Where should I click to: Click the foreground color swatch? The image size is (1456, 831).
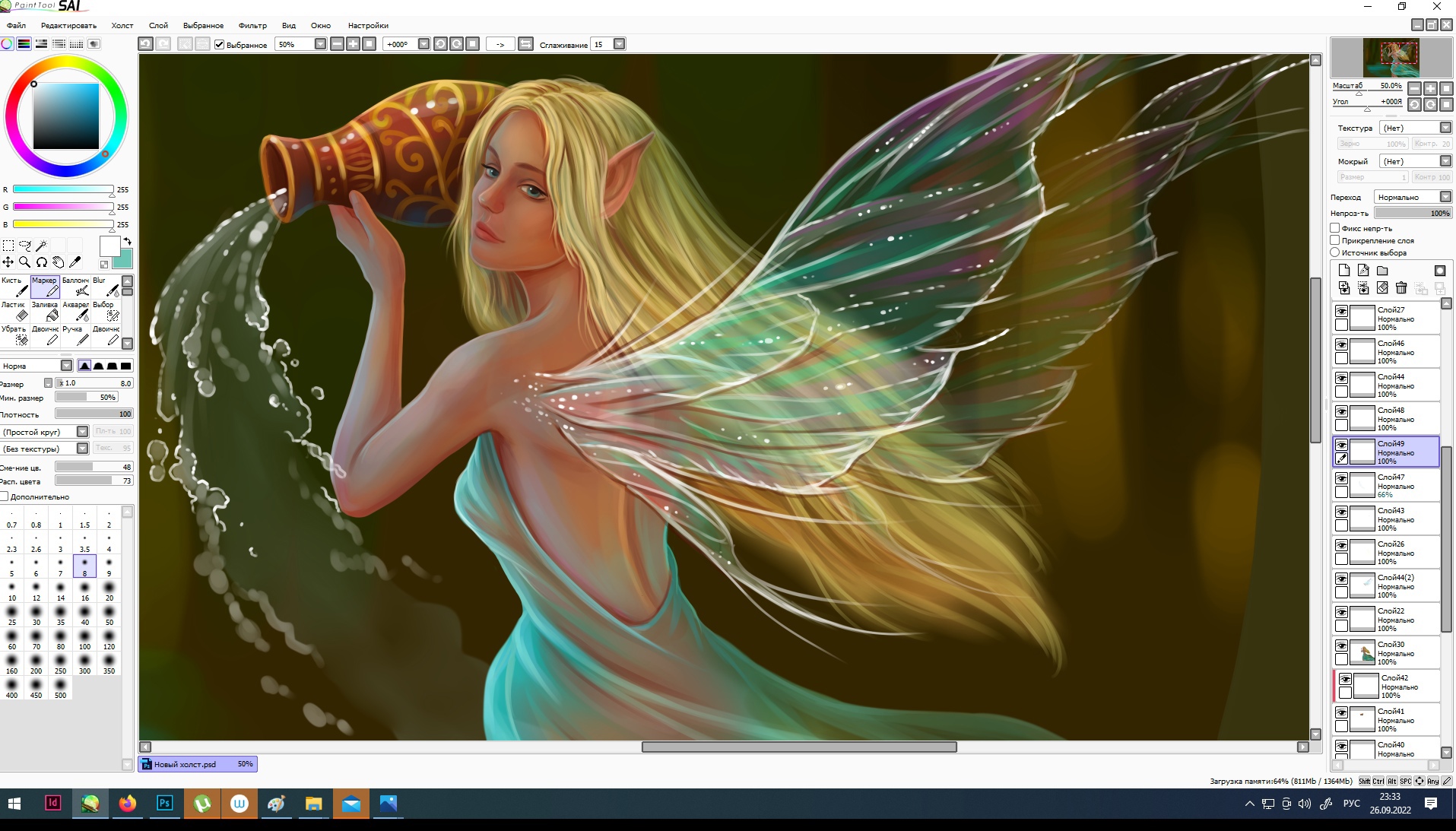coord(110,247)
